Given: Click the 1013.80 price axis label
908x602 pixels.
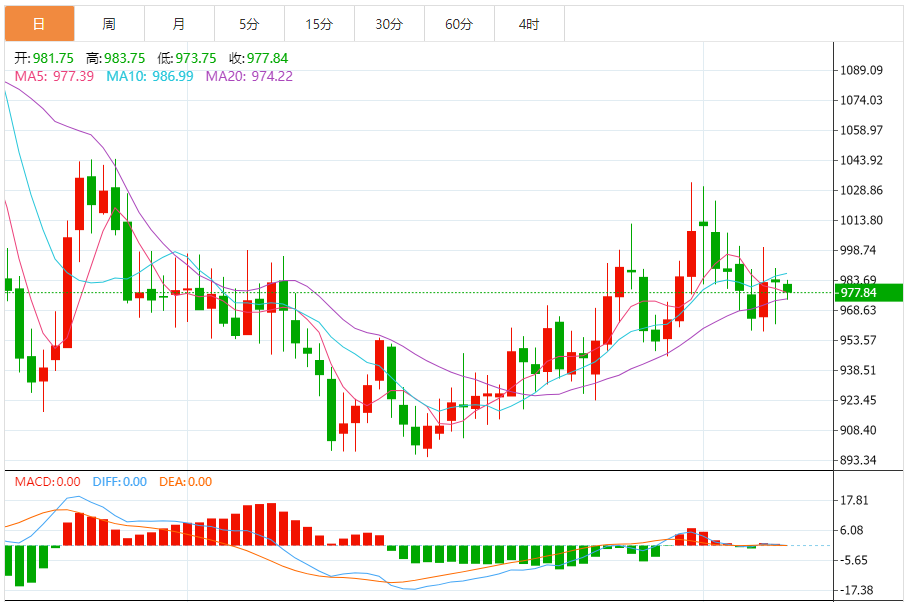Looking at the screenshot, I should (x=862, y=221).
